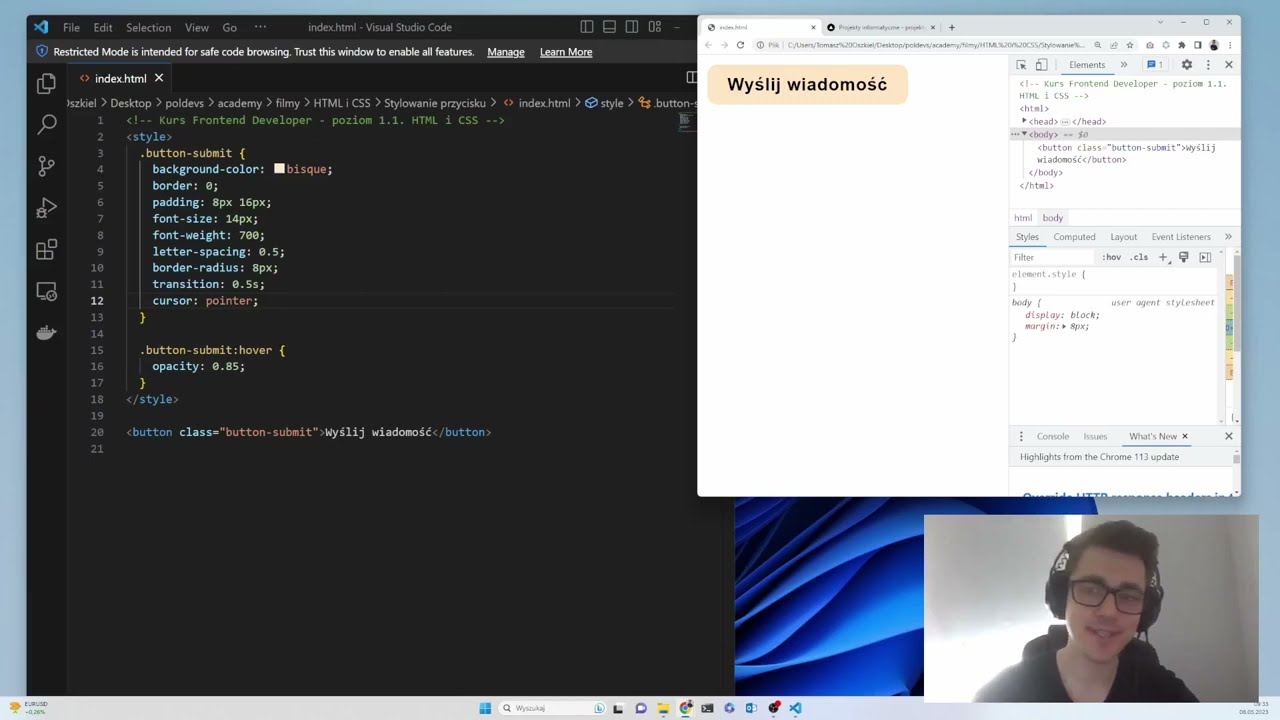Open the Go menu
The image size is (1280, 720).
[x=229, y=27]
